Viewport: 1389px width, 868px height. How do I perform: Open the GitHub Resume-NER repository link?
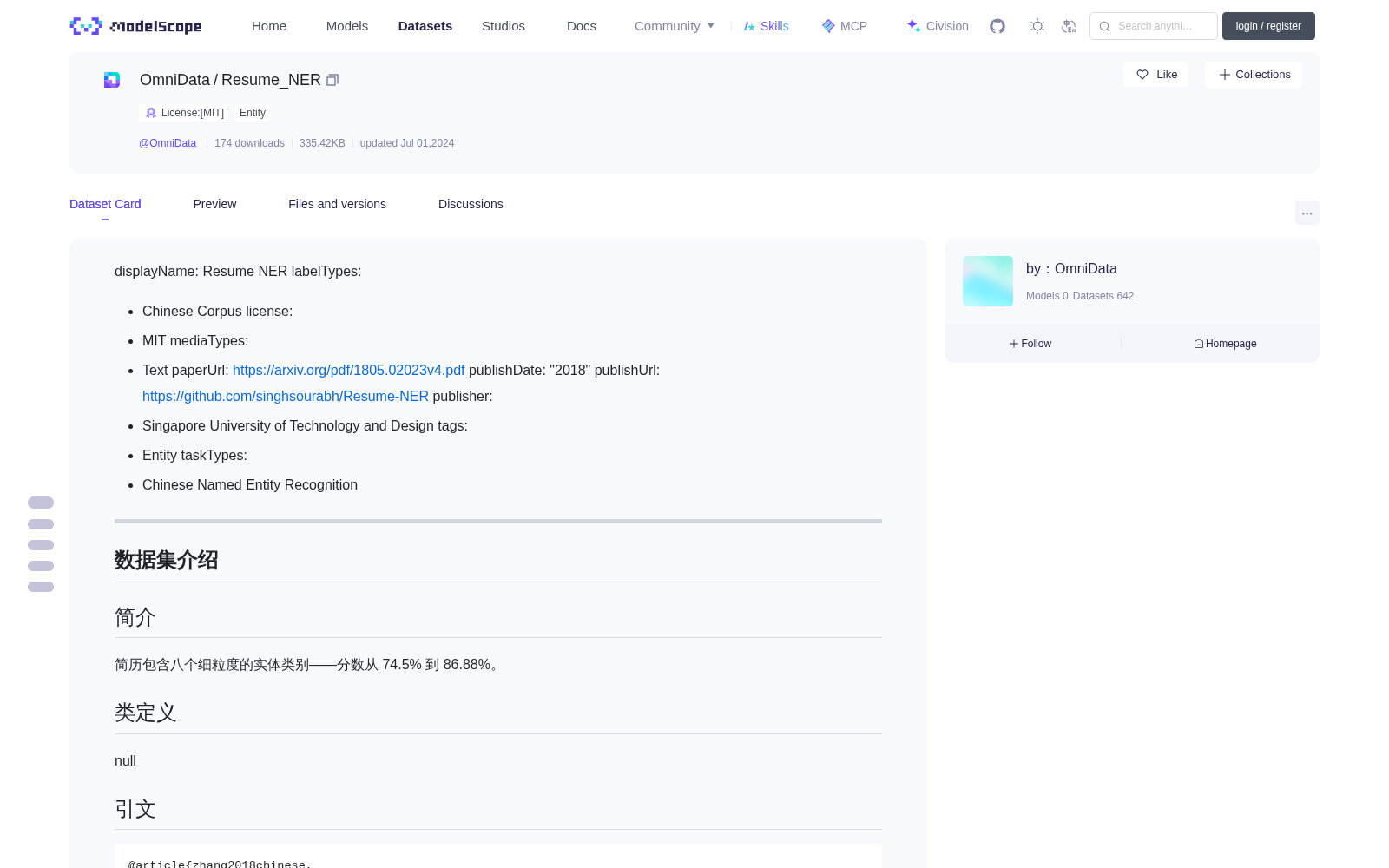coord(286,397)
